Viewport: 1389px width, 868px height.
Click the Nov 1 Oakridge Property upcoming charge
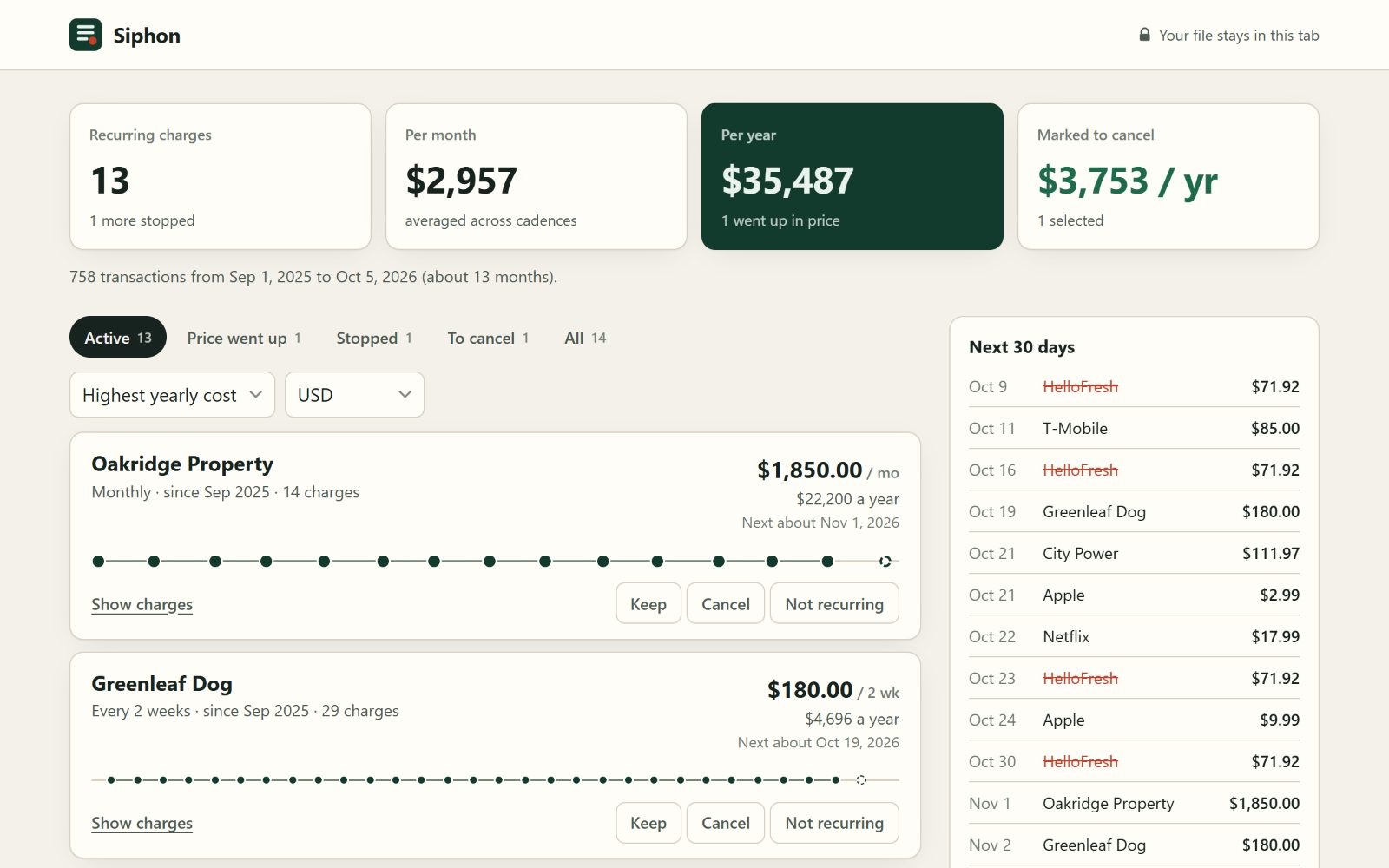tap(1134, 803)
